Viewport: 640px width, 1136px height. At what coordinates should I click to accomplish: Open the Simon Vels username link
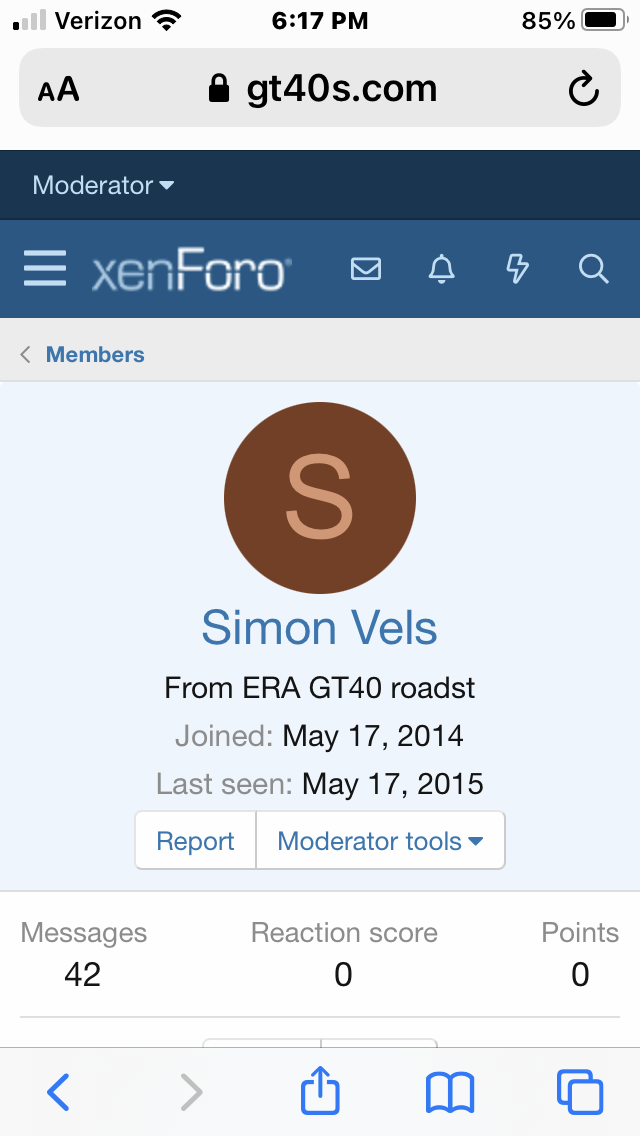(320, 627)
